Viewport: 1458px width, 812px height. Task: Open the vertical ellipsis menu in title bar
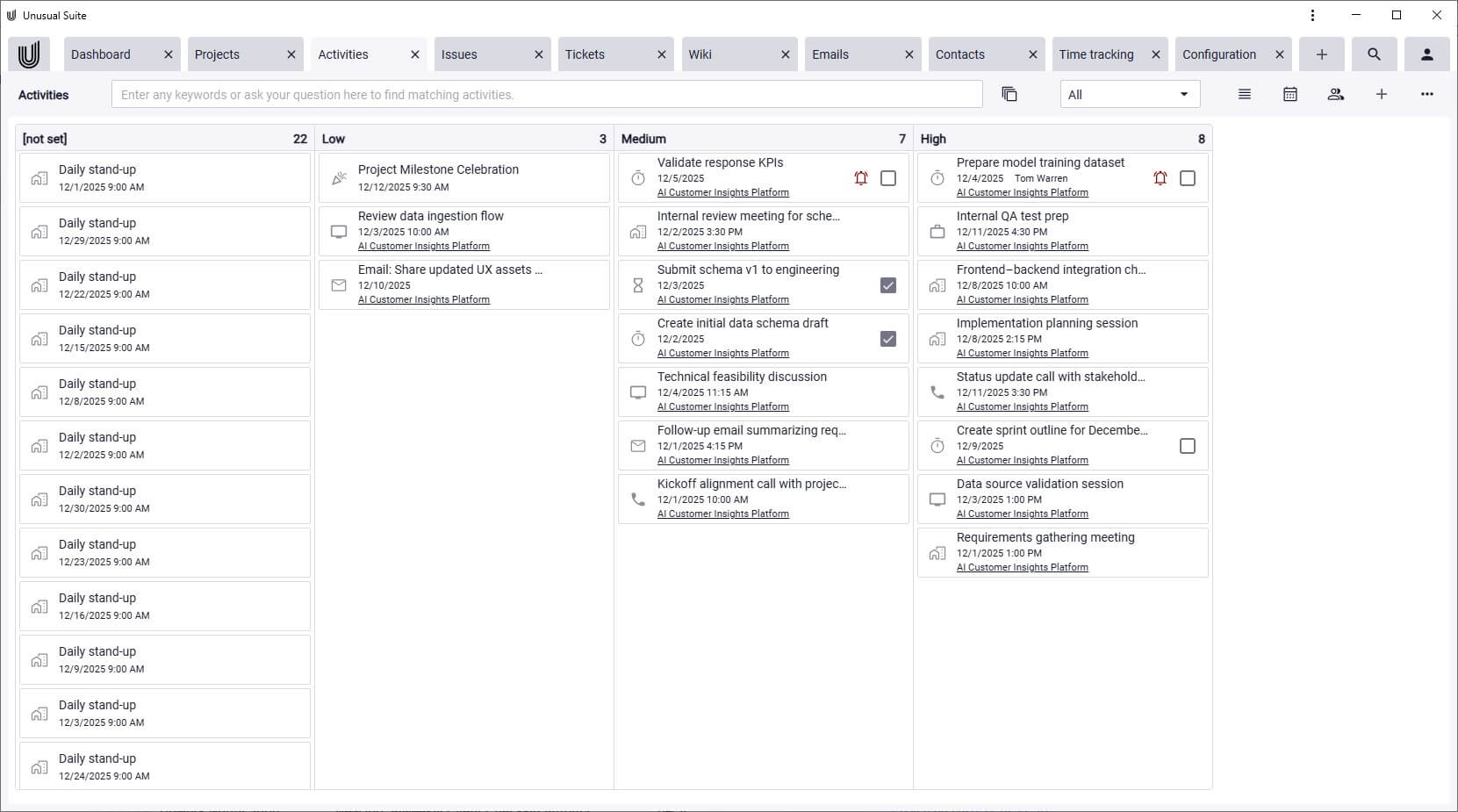(1312, 16)
